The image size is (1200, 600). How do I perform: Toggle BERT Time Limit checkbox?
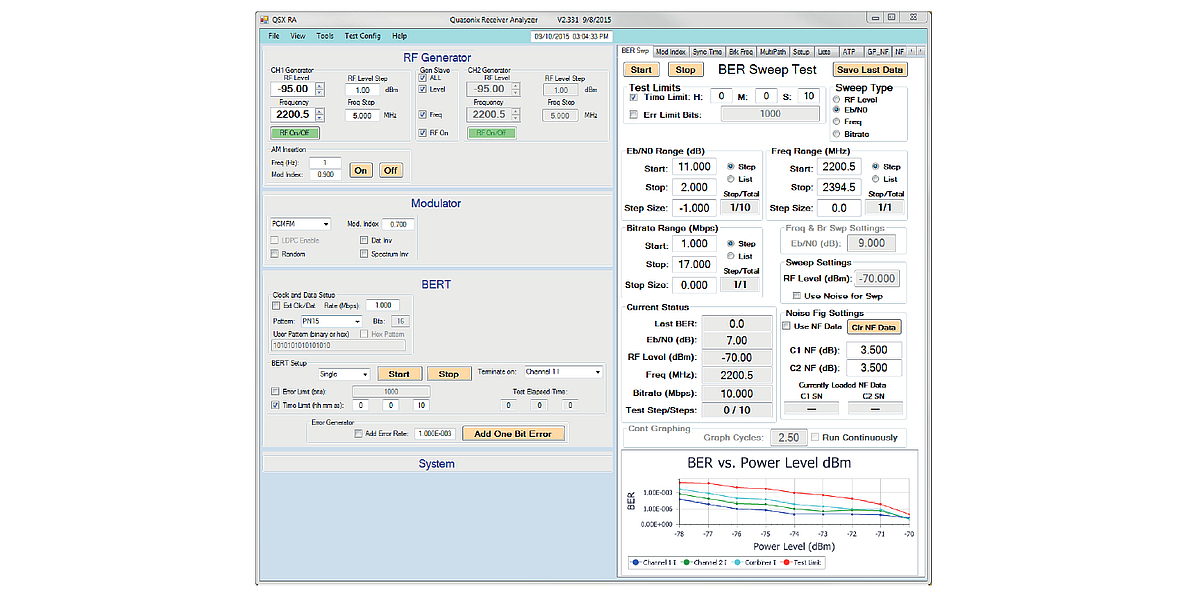tap(276, 405)
